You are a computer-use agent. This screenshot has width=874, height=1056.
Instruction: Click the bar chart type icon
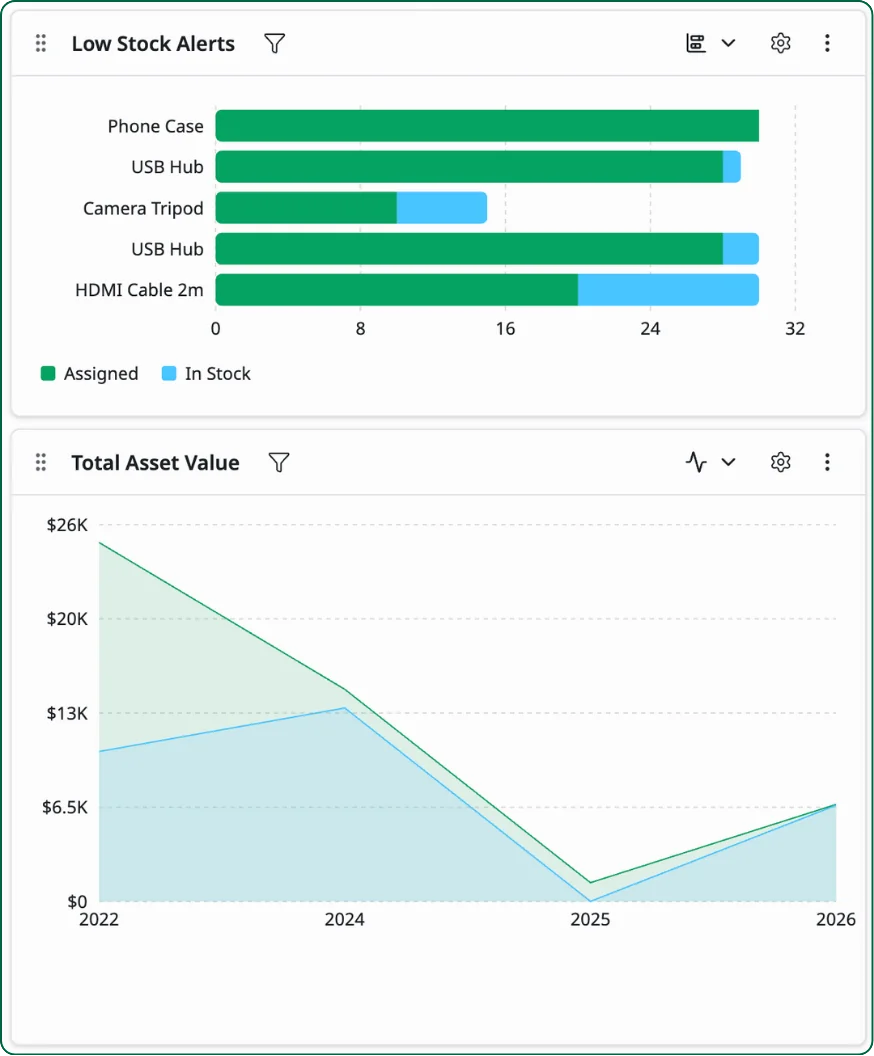coord(696,43)
